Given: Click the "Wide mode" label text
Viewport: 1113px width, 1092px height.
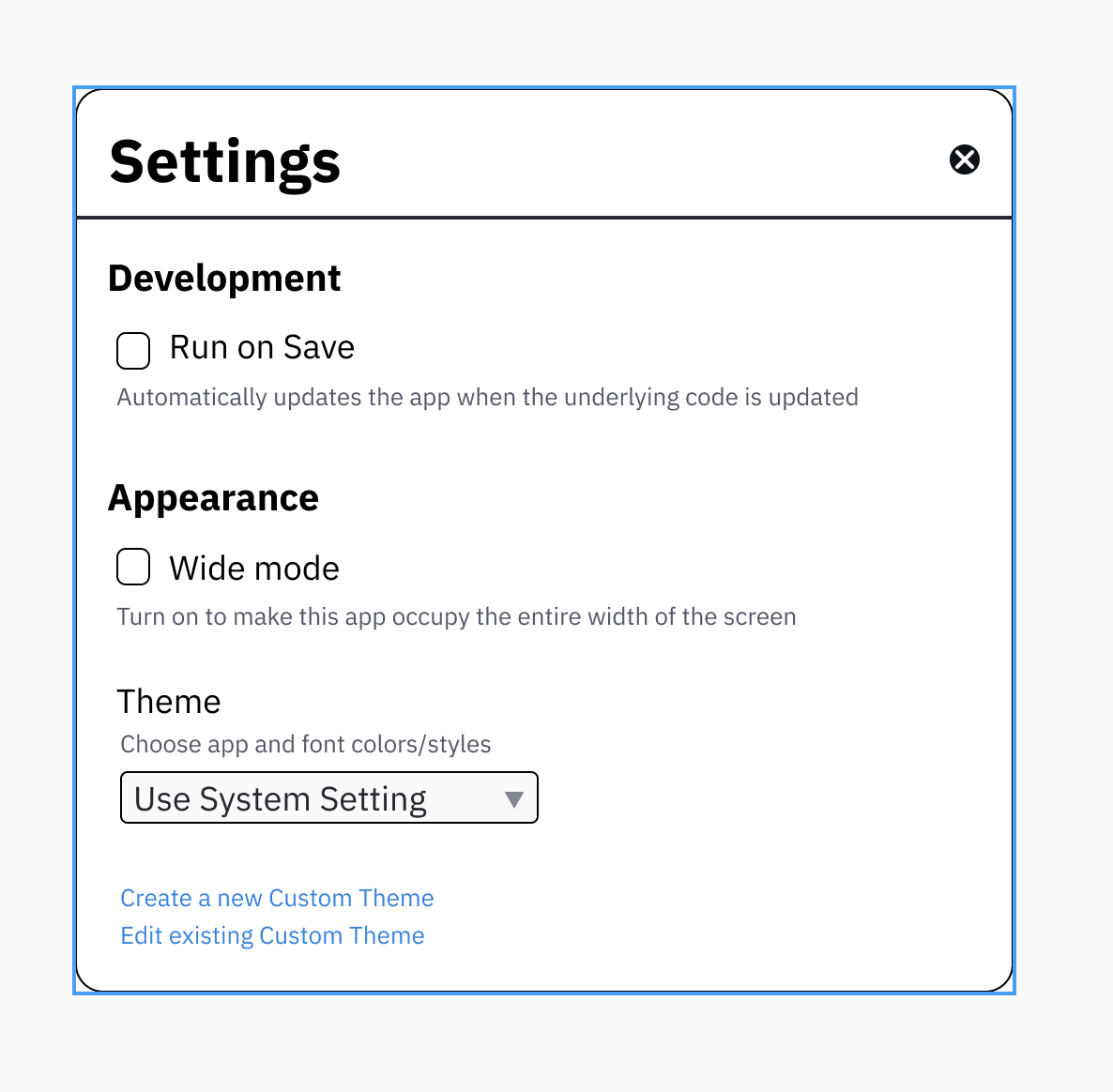Looking at the screenshot, I should pos(254,569).
